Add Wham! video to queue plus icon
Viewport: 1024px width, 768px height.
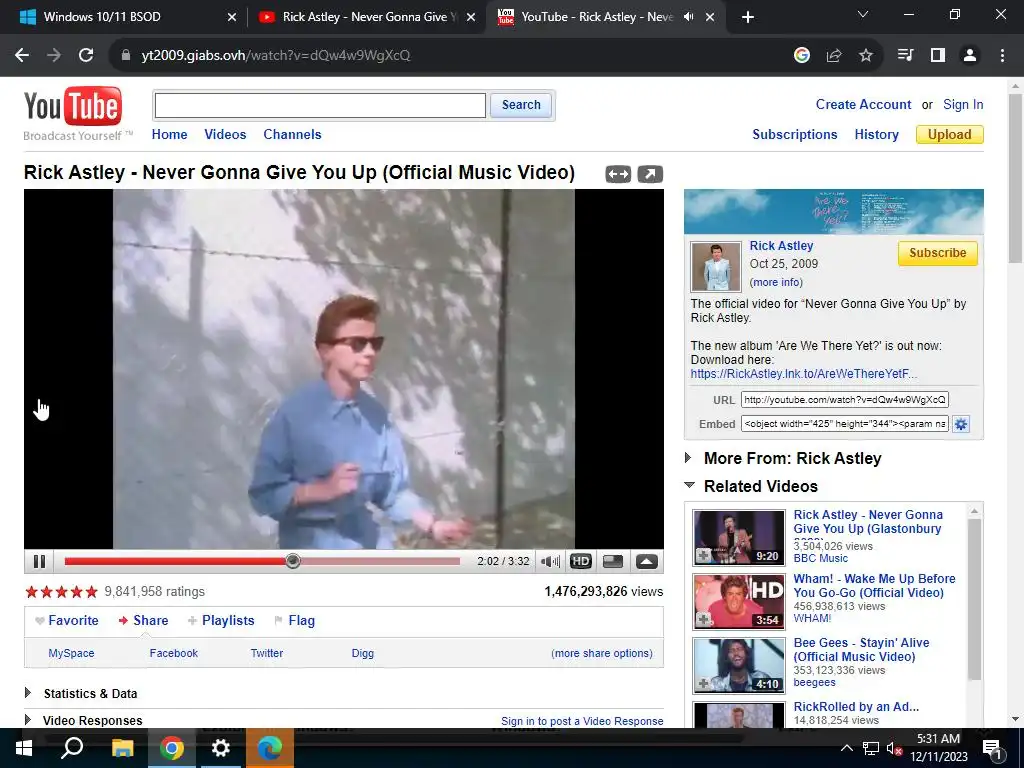[x=703, y=620]
